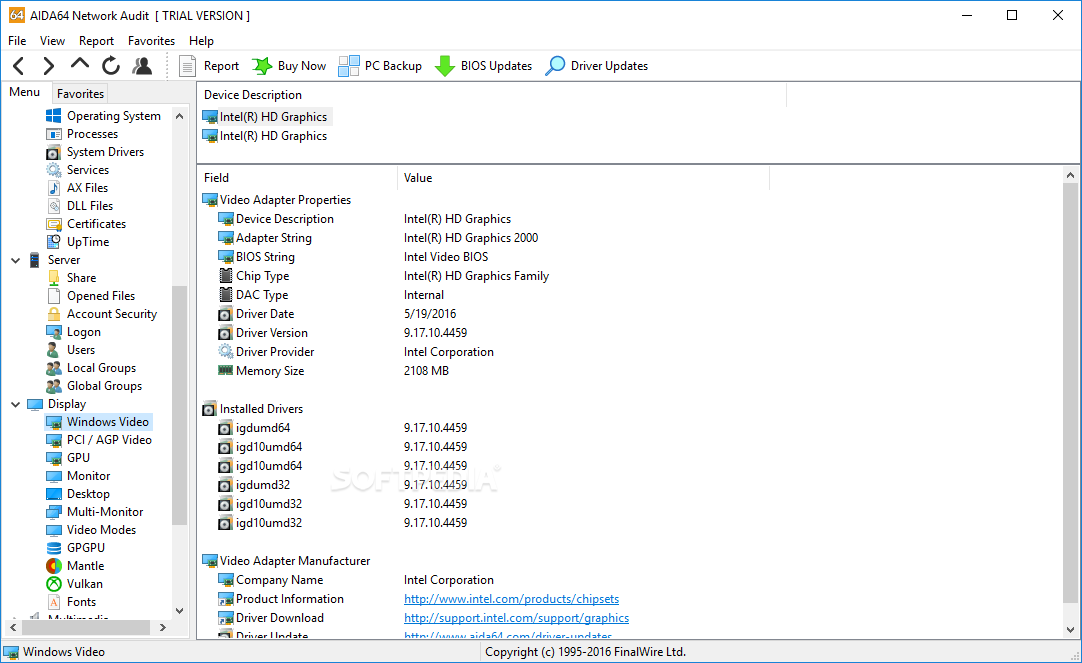Click sidebar horizontal scroll right arrow
1082x663 pixels.
163,627
